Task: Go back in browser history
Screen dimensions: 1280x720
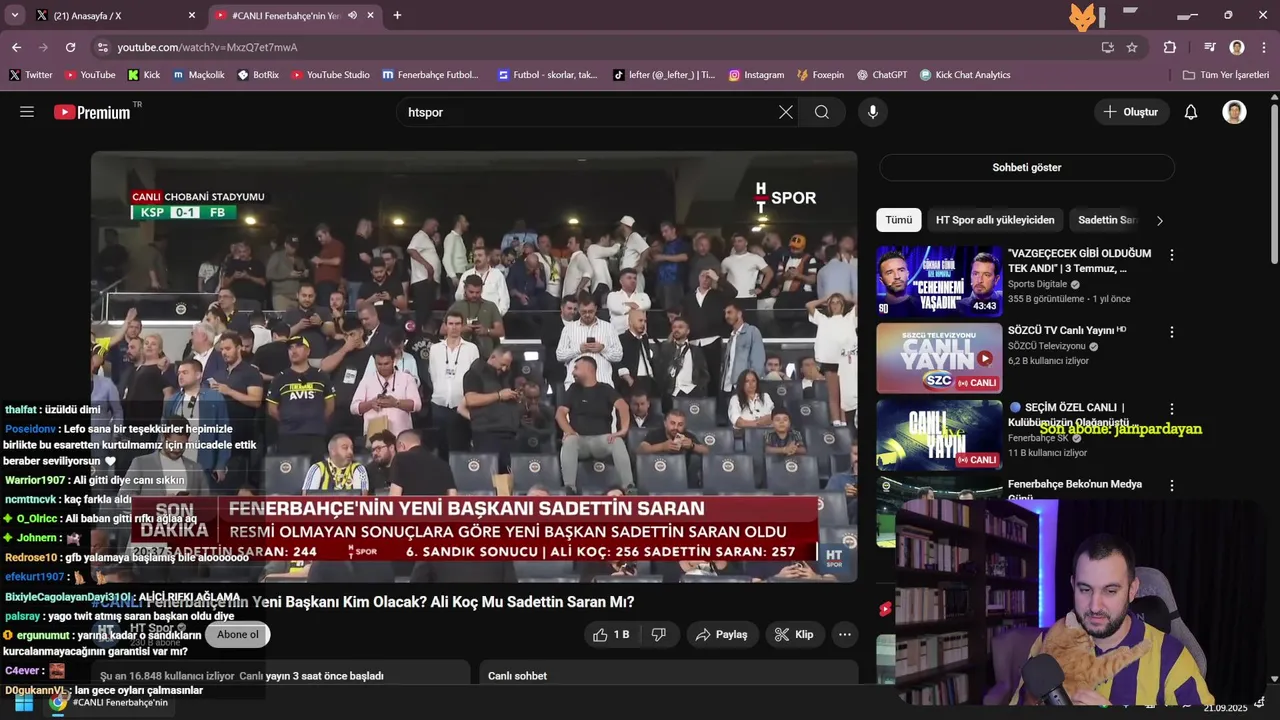Action: click(16, 47)
